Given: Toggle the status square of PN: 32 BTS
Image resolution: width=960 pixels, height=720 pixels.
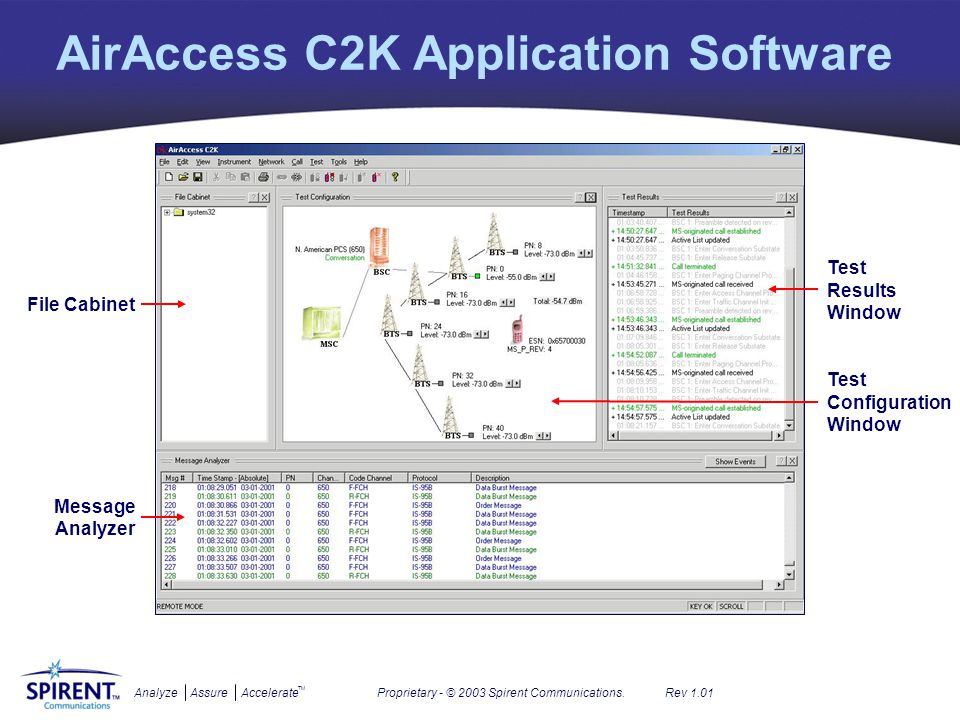Looking at the screenshot, I should click(440, 383).
